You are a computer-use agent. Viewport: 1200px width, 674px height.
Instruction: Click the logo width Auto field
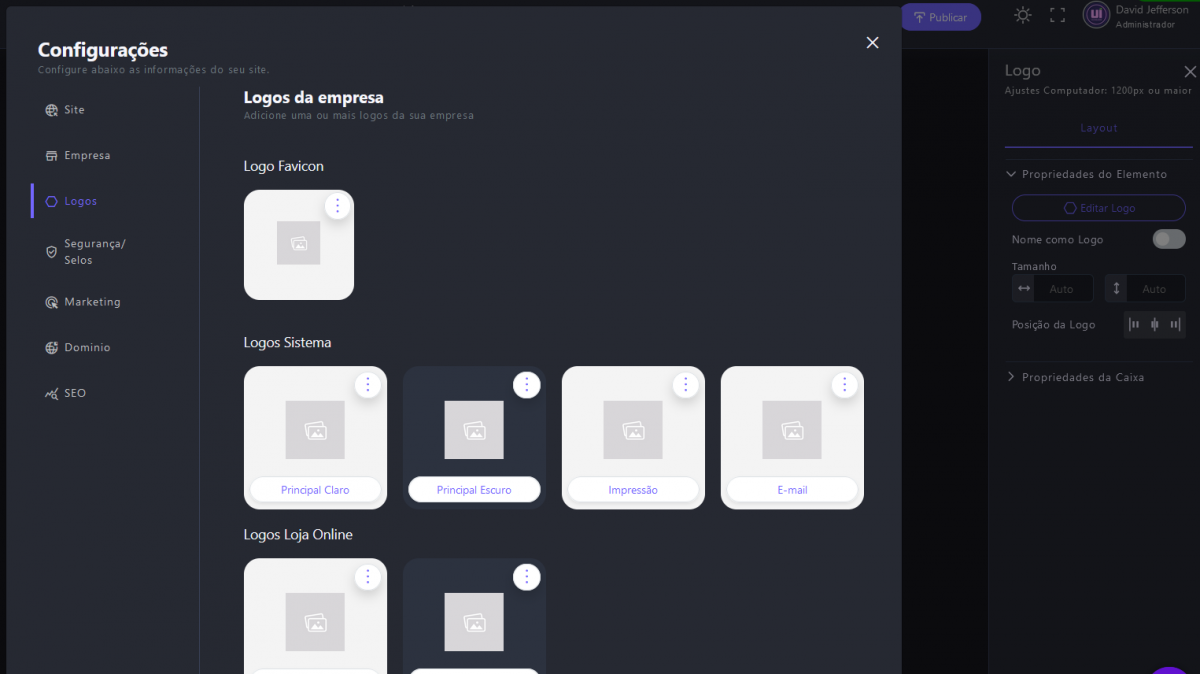1062,289
